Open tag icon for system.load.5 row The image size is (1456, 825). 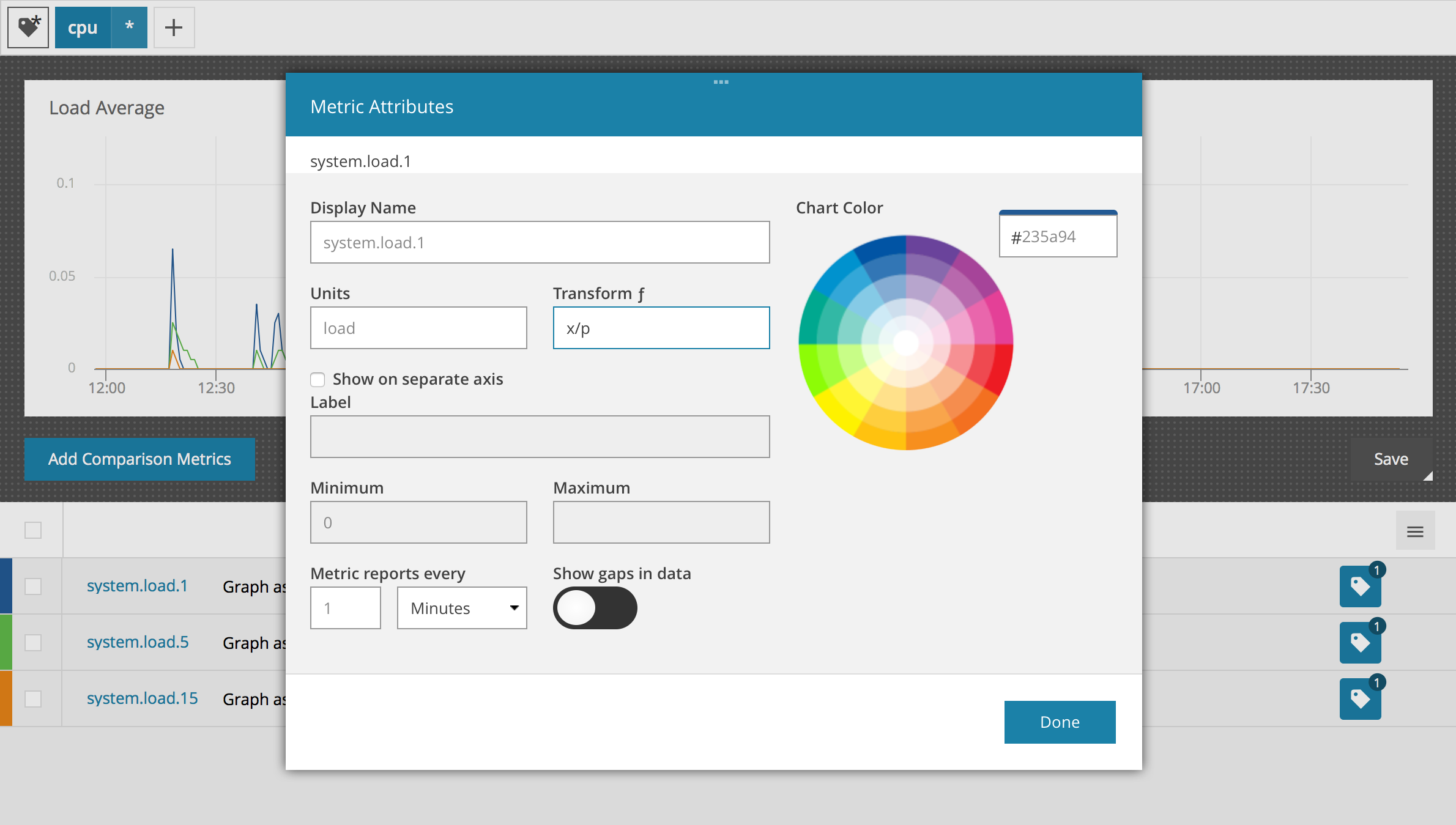click(x=1360, y=643)
